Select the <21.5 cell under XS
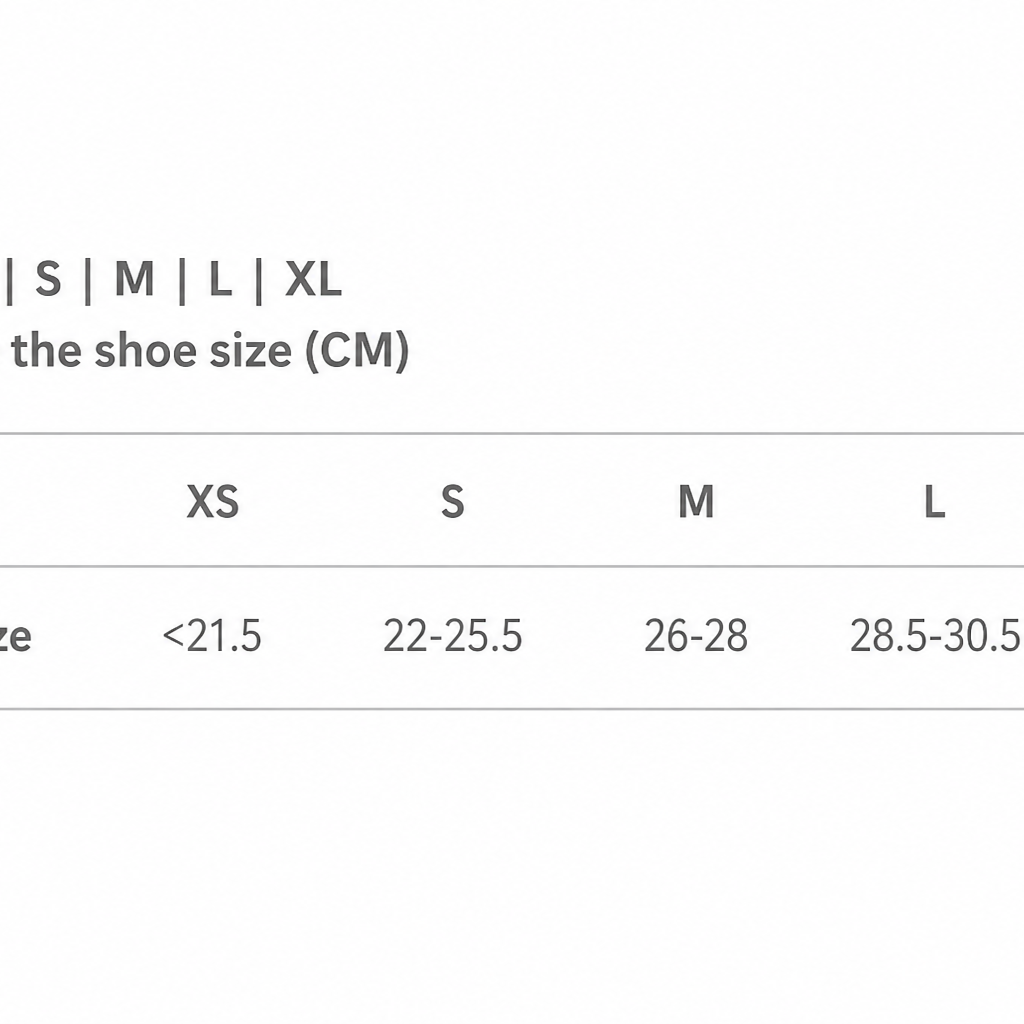Image resolution: width=1024 pixels, height=1024 pixels. (212, 635)
